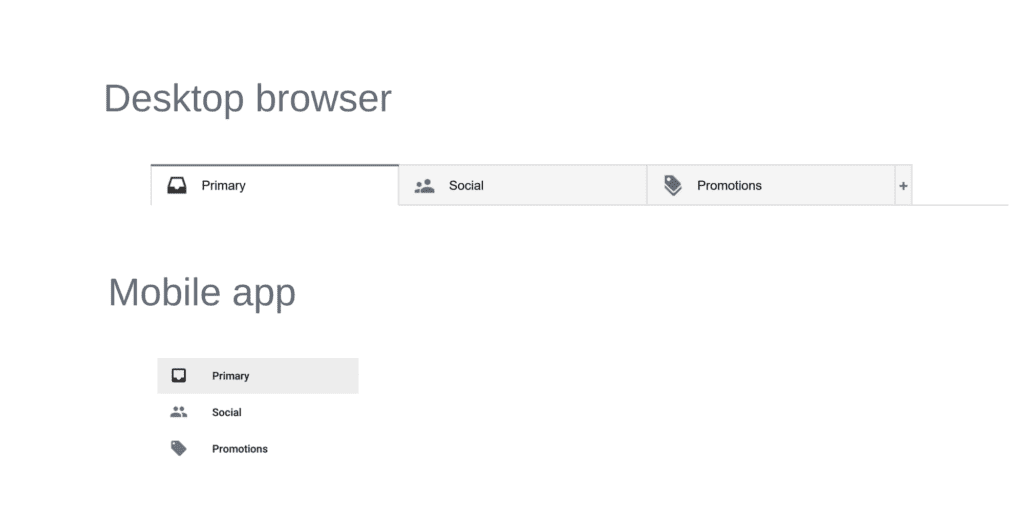Click the people icon in desktop Social tab
This screenshot has height=512, width=1024.
(x=424, y=185)
